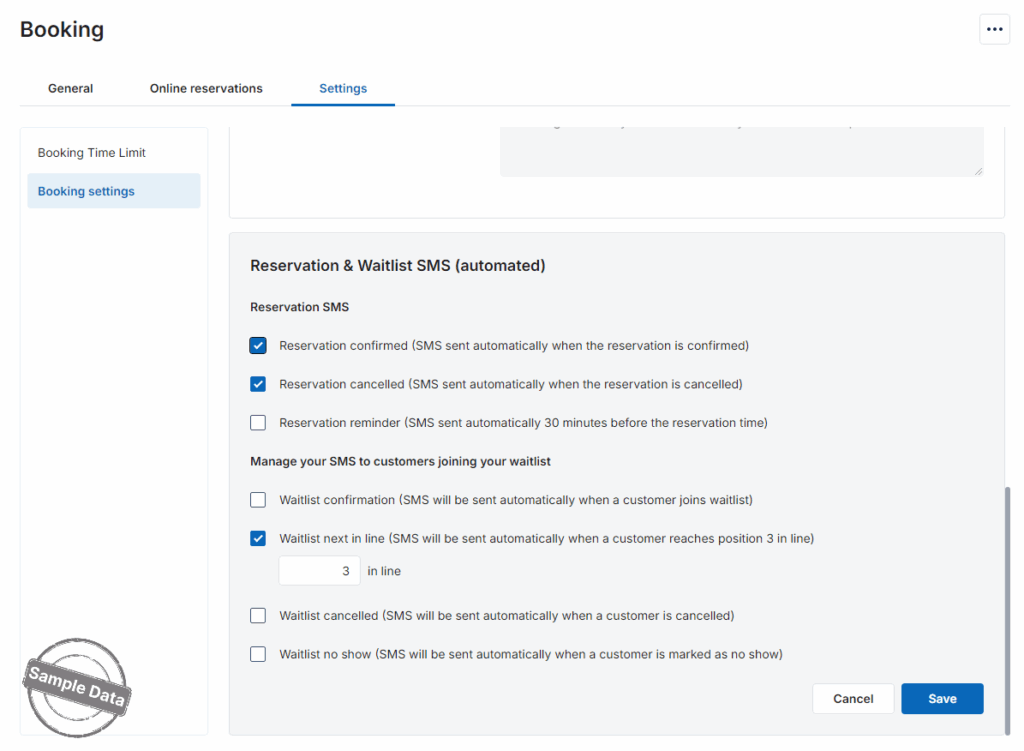Uncheck the Reservation confirmed SMS checkbox
The image size is (1024, 751).
coord(258,346)
